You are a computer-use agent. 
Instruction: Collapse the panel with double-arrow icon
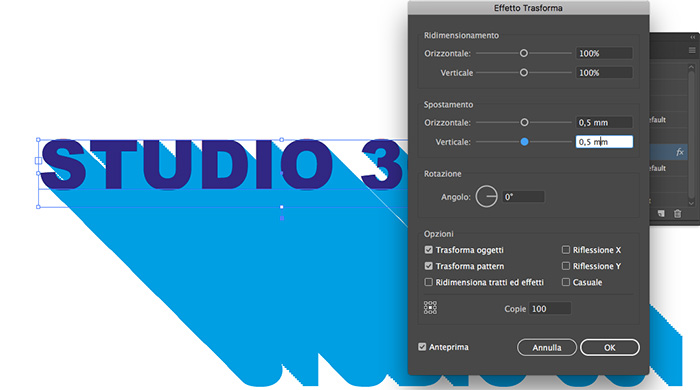coord(693,37)
